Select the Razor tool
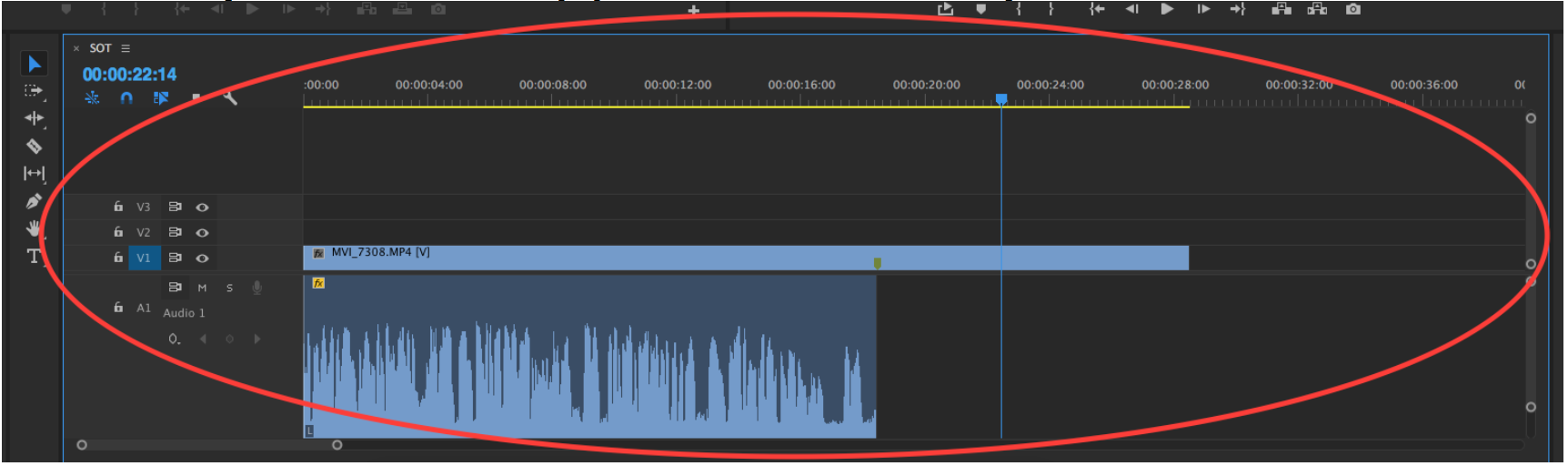Screen dimensions: 1568x466 tap(34, 146)
